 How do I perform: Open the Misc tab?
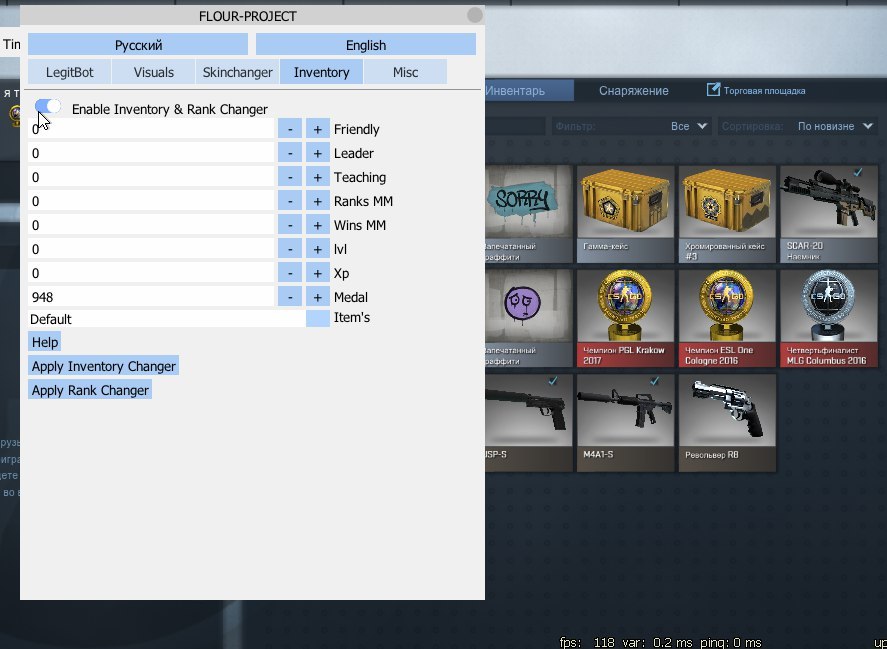[x=405, y=72]
